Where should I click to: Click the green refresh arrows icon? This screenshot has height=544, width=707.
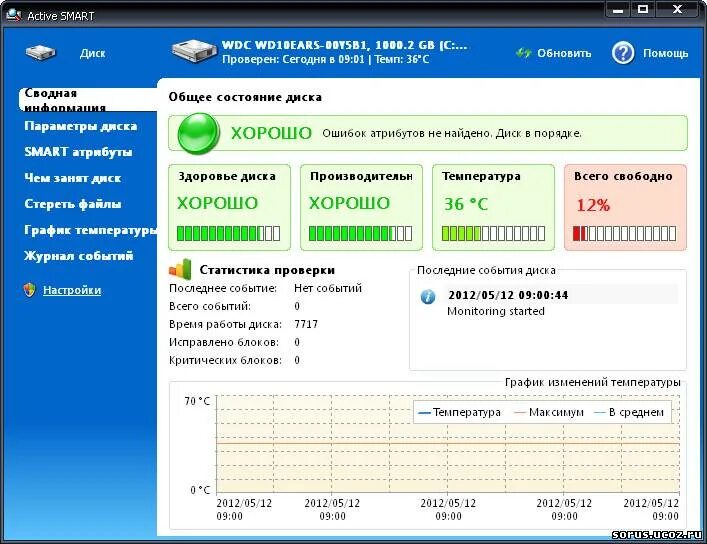pos(523,53)
